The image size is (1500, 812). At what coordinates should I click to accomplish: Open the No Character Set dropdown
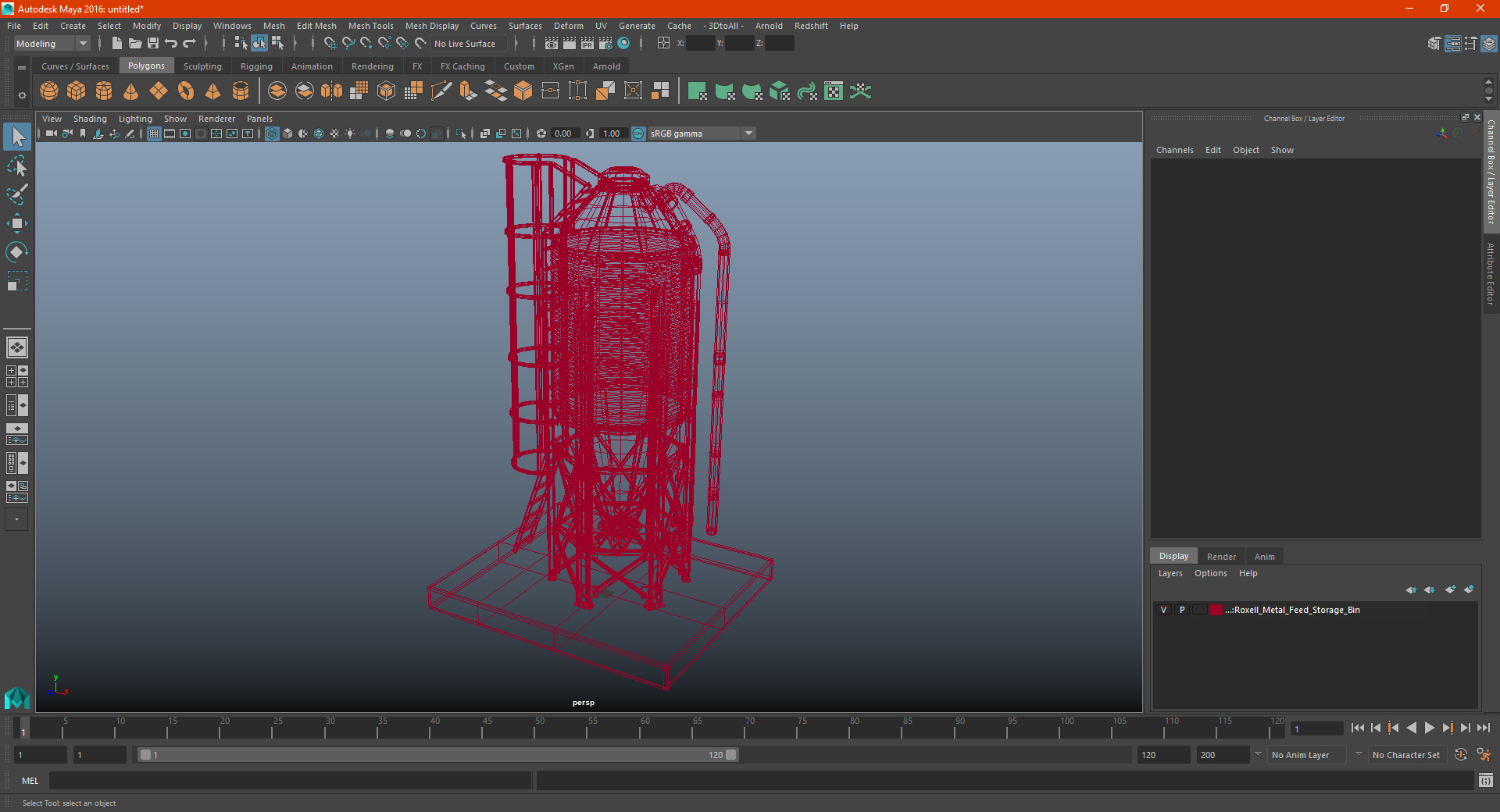coord(1406,755)
